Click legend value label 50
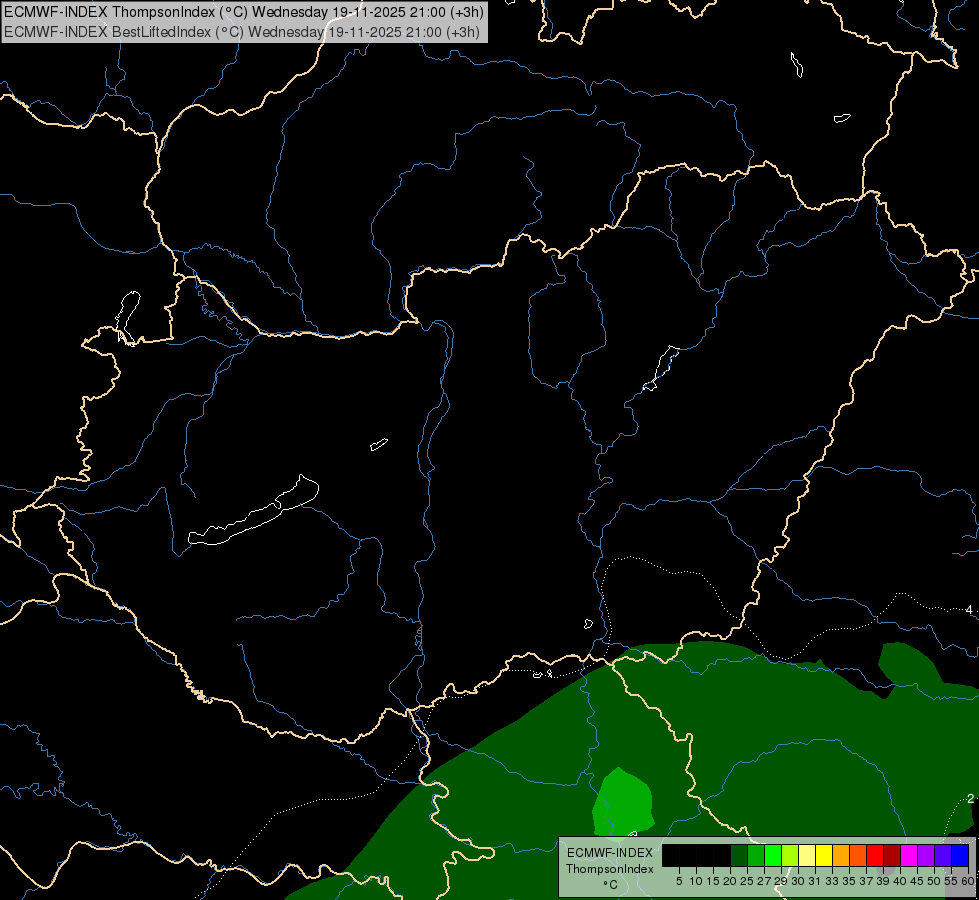The image size is (979, 900). click(933, 881)
